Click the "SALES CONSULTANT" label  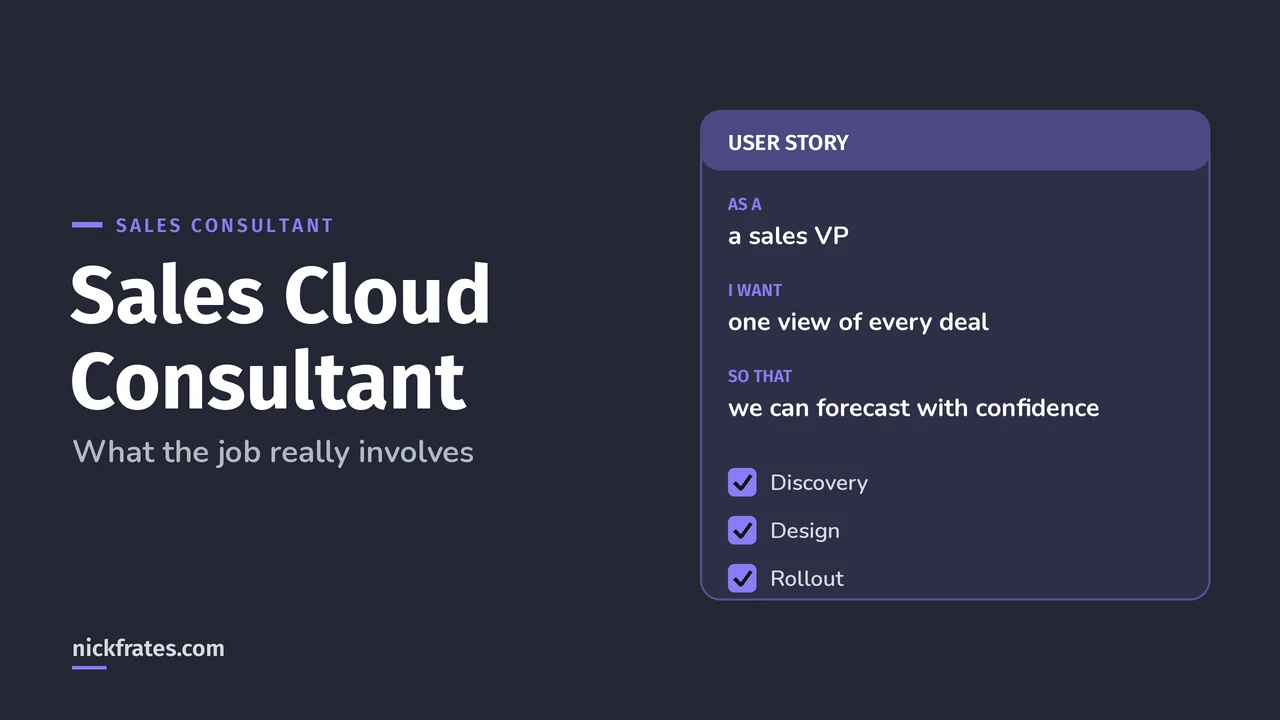coord(224,225)
